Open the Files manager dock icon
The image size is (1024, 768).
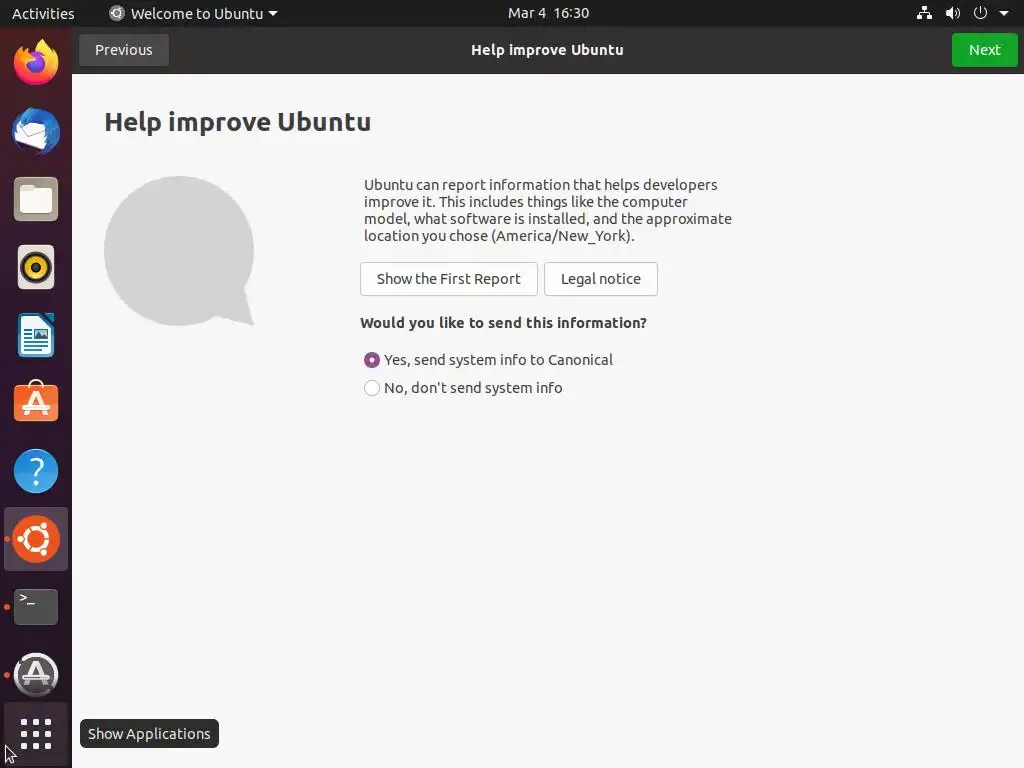click(x=36, y=199)
